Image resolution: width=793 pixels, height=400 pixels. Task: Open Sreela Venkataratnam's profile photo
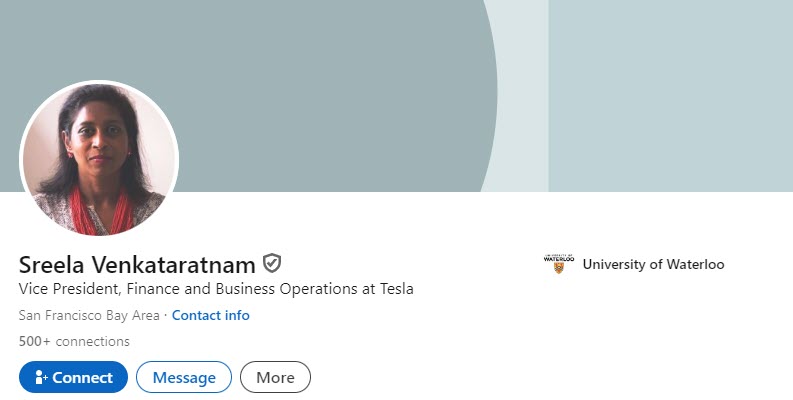click(99, 160)
